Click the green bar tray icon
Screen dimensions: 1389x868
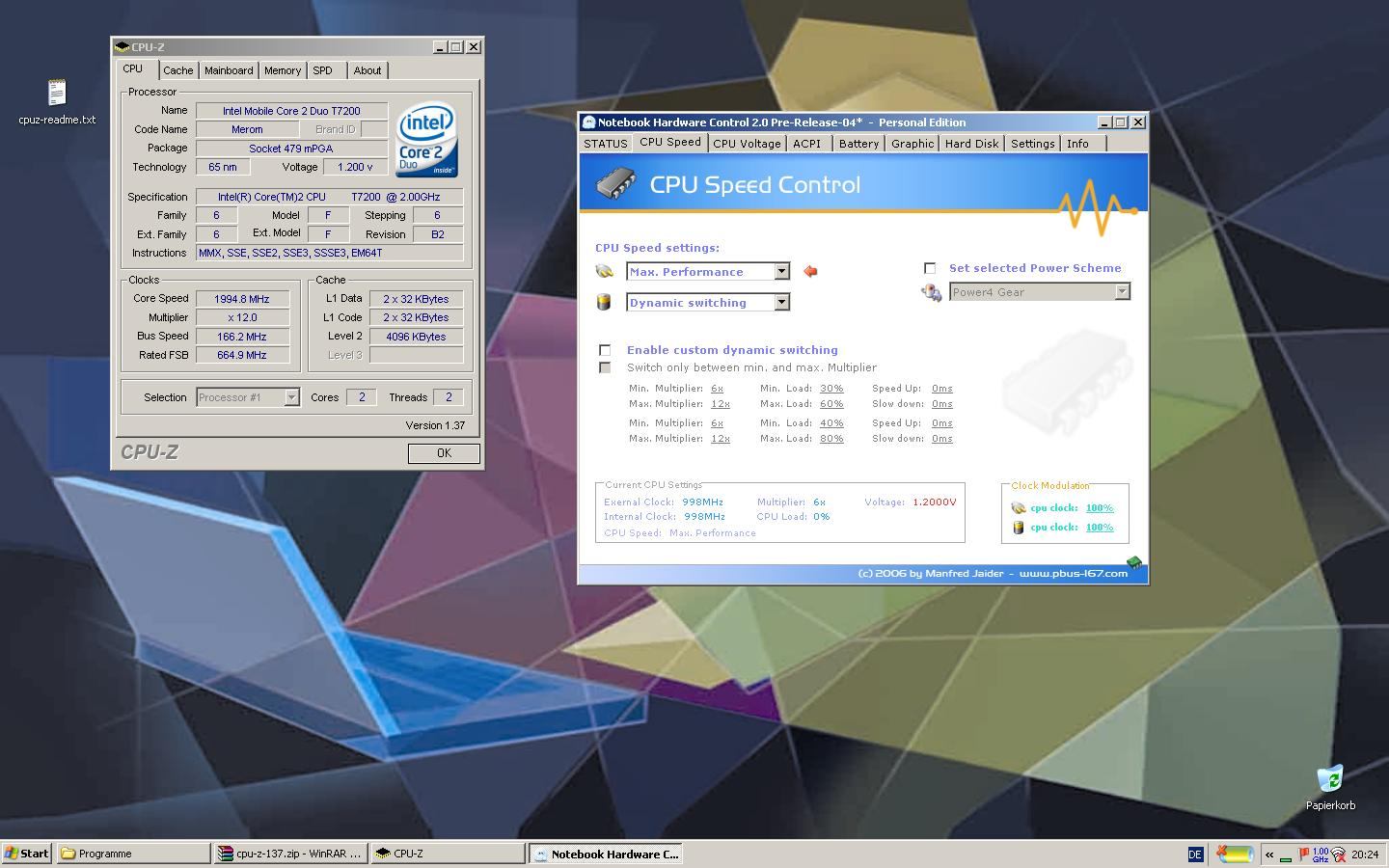click(1286, 858)
